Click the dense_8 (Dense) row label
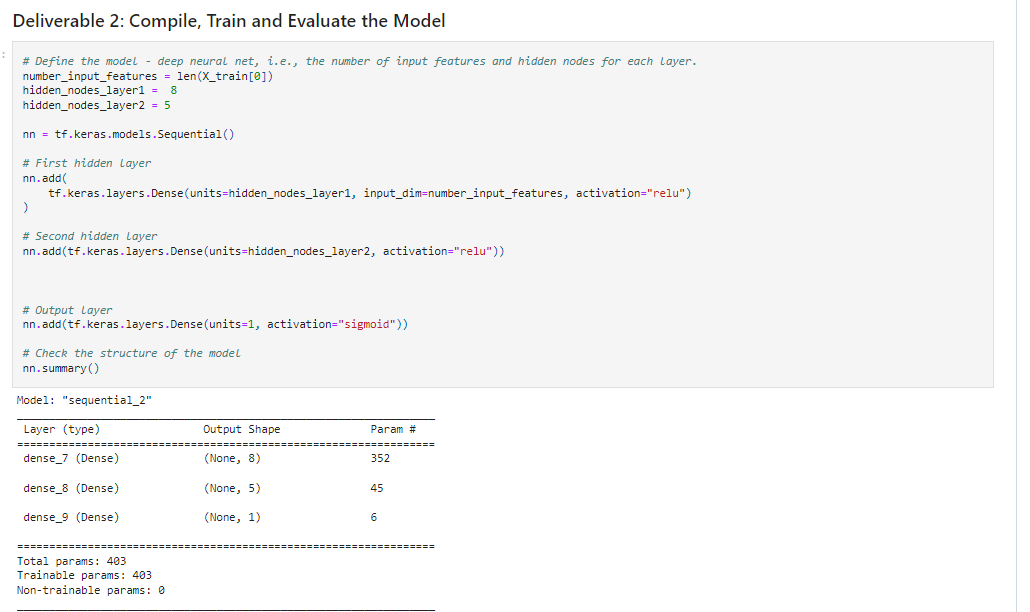 click(72, 489)
